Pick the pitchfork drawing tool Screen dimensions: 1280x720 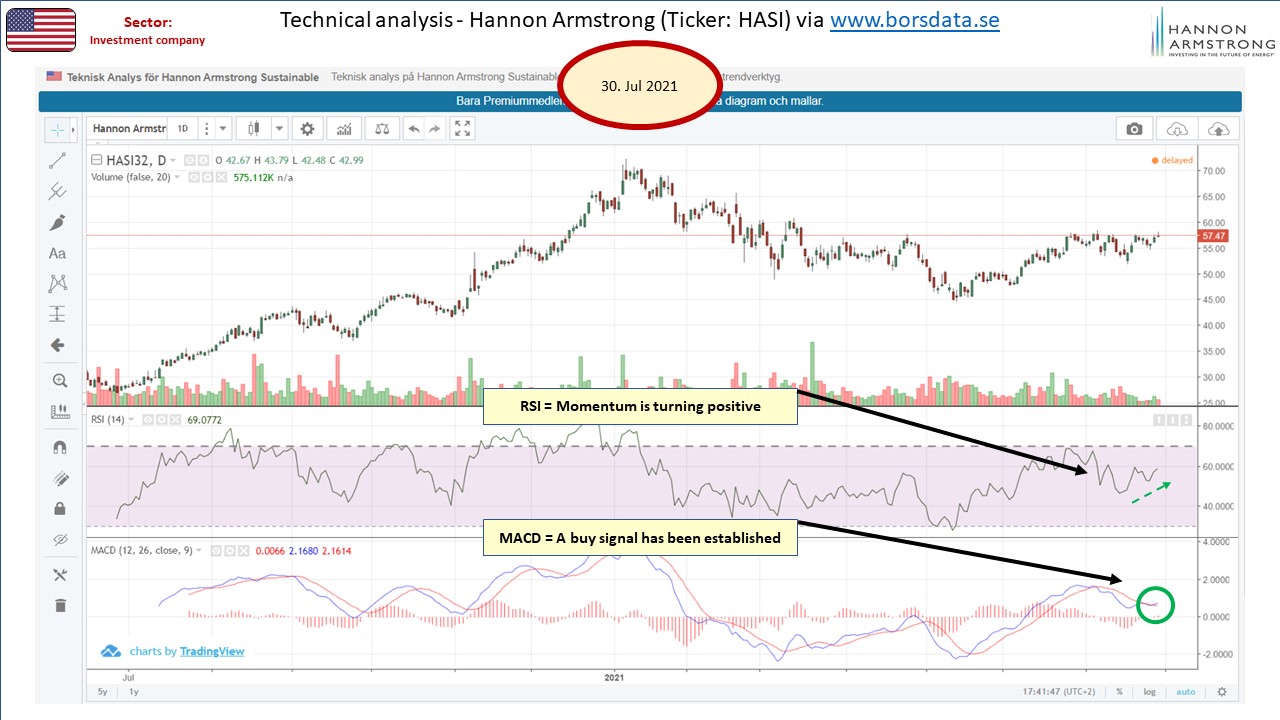pyautogui.click(x=58, y=191)
